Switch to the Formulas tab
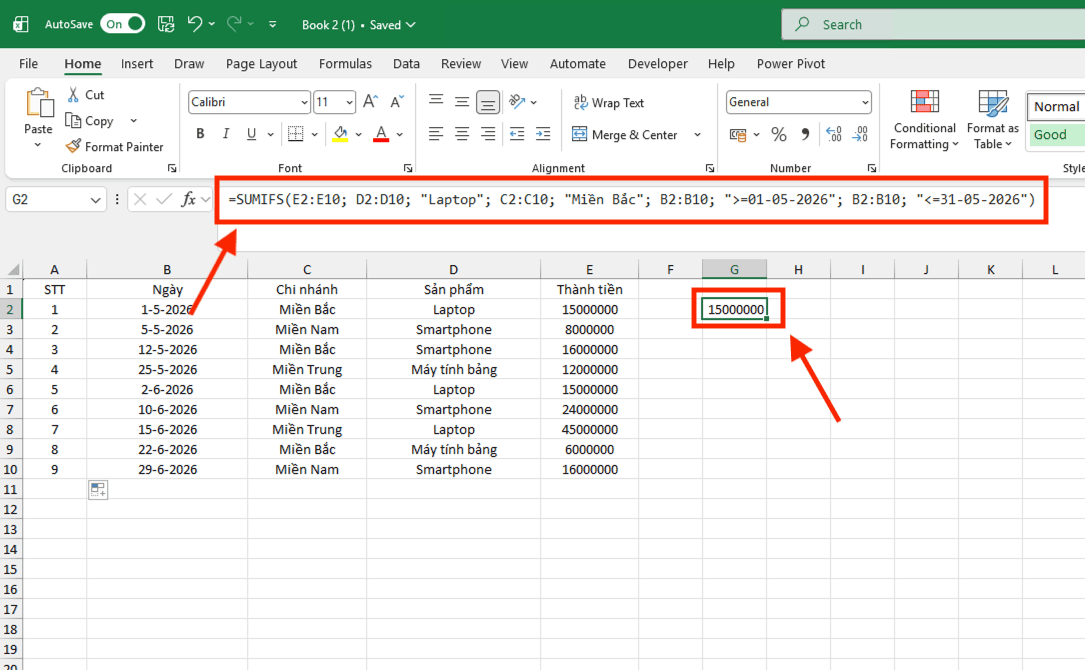The image size is (1085, 670). pos(345,64)
